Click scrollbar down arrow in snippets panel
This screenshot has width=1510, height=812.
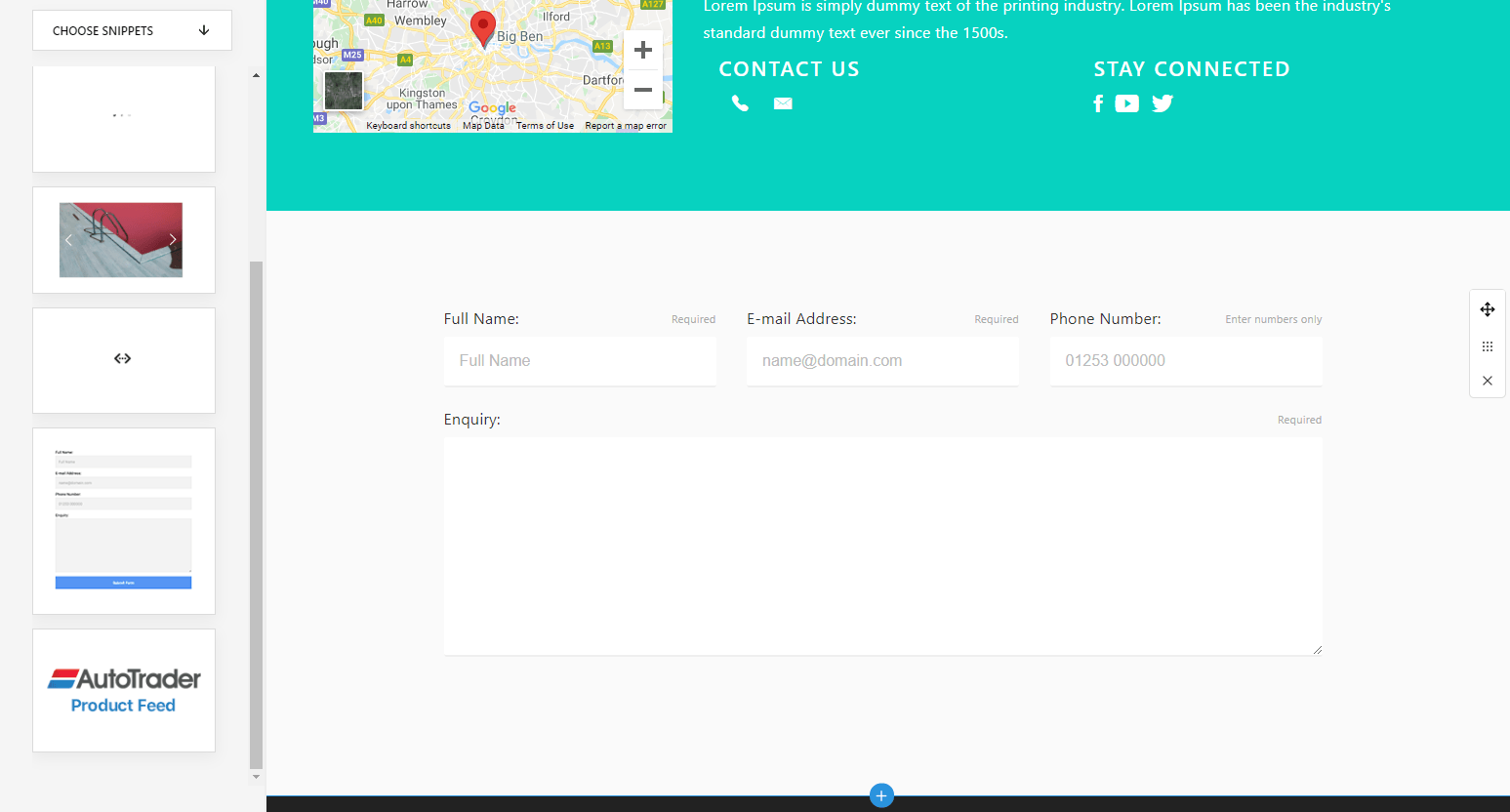257,777
